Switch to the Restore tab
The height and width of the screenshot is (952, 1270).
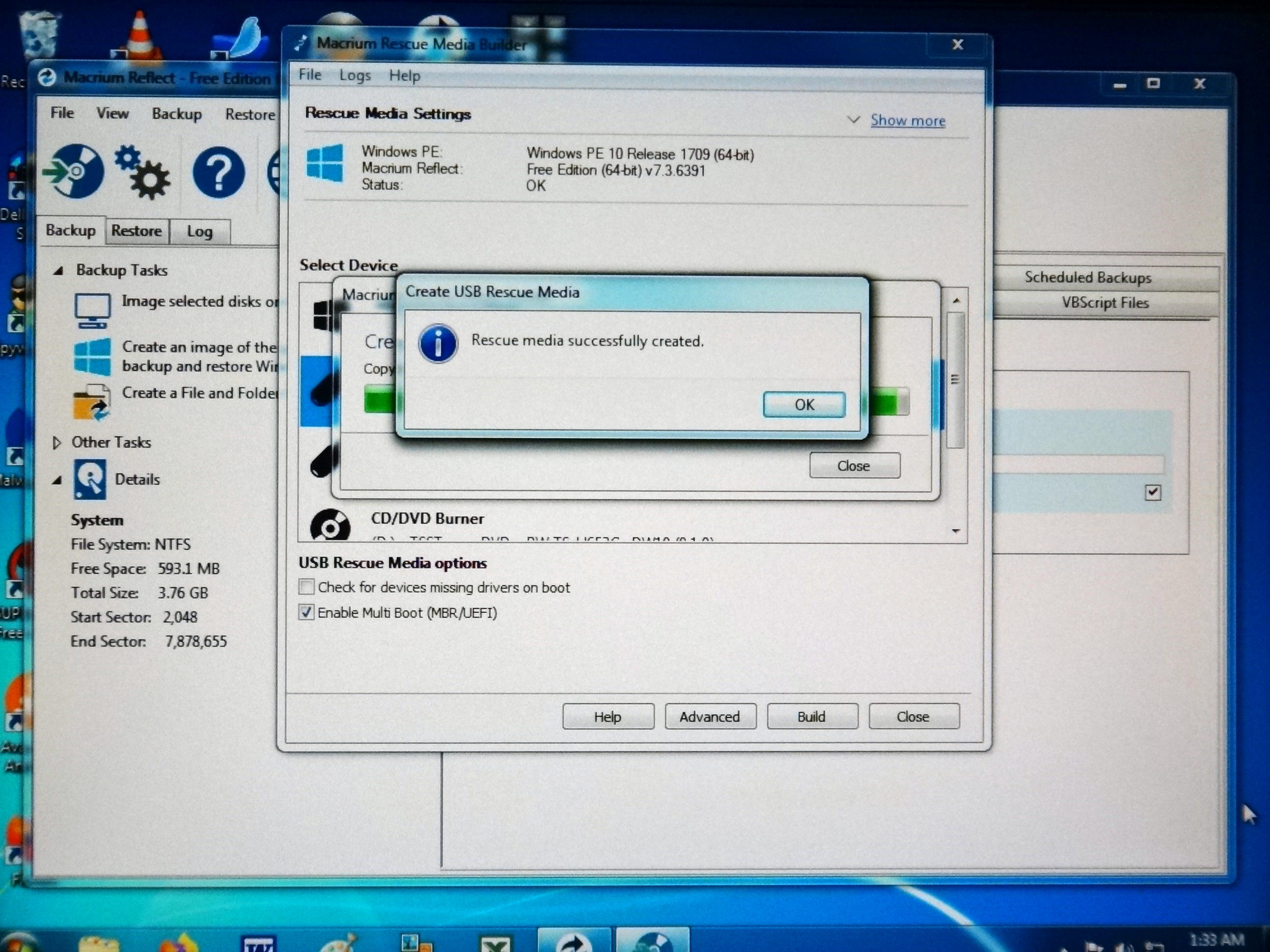point(137,231)
